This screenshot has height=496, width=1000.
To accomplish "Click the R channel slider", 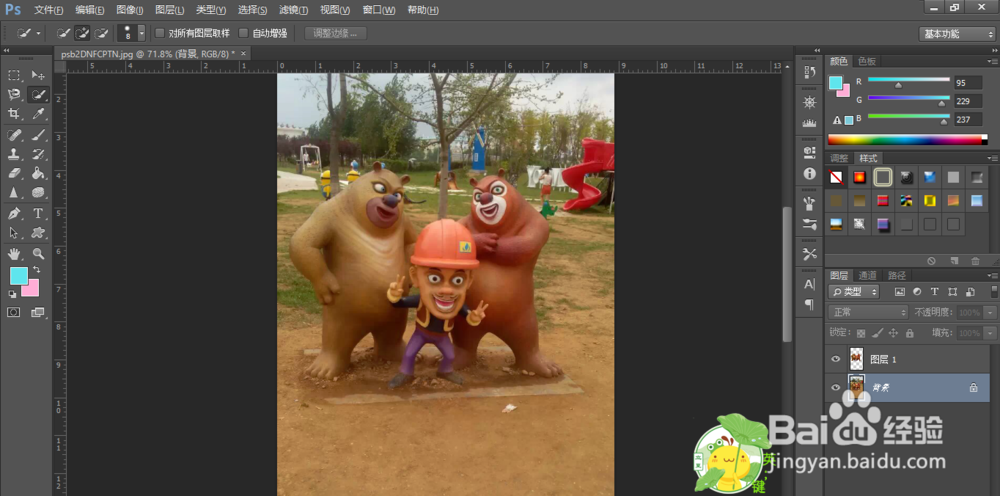I will (x=909, y=82).
